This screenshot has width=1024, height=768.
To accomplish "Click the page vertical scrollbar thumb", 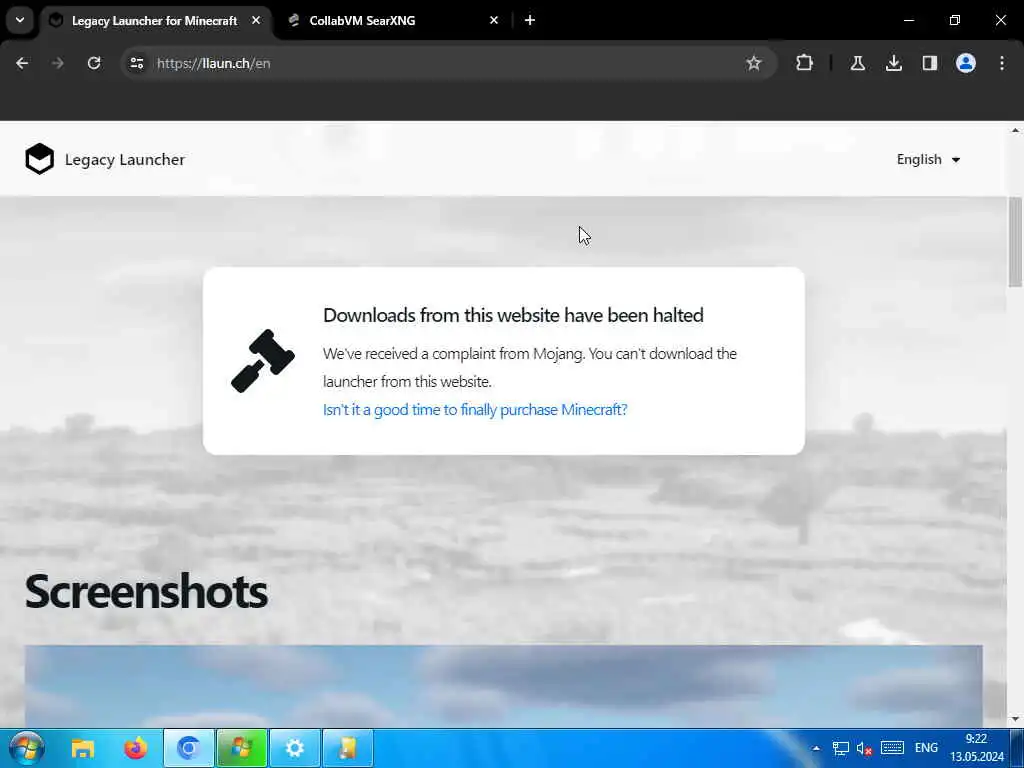I will [1015, 242].
